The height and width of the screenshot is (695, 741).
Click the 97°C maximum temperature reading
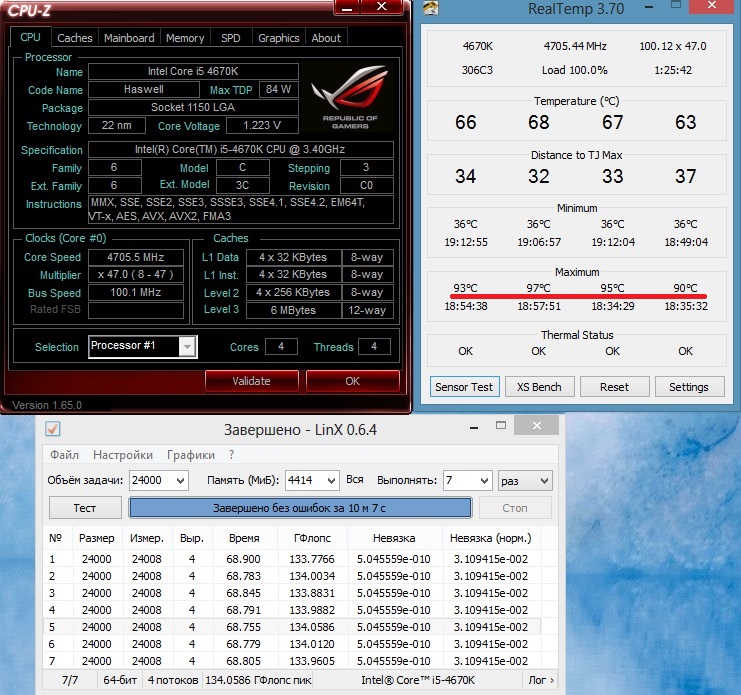point(539,288)
